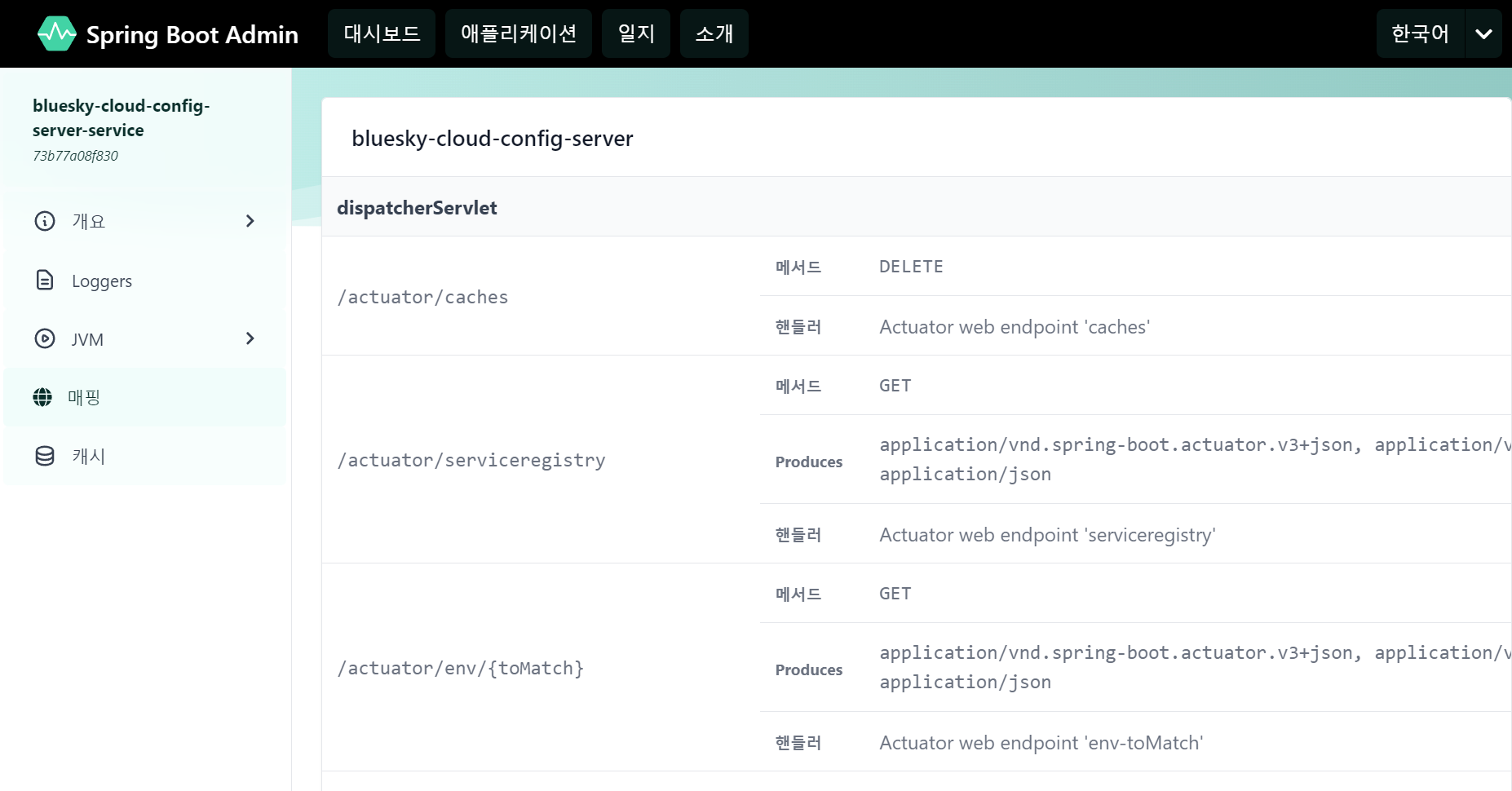This screenshot has width=1512, height=791.
Task: Open the 애플리케이션 nav item
Action: click(x=519, y=33)
